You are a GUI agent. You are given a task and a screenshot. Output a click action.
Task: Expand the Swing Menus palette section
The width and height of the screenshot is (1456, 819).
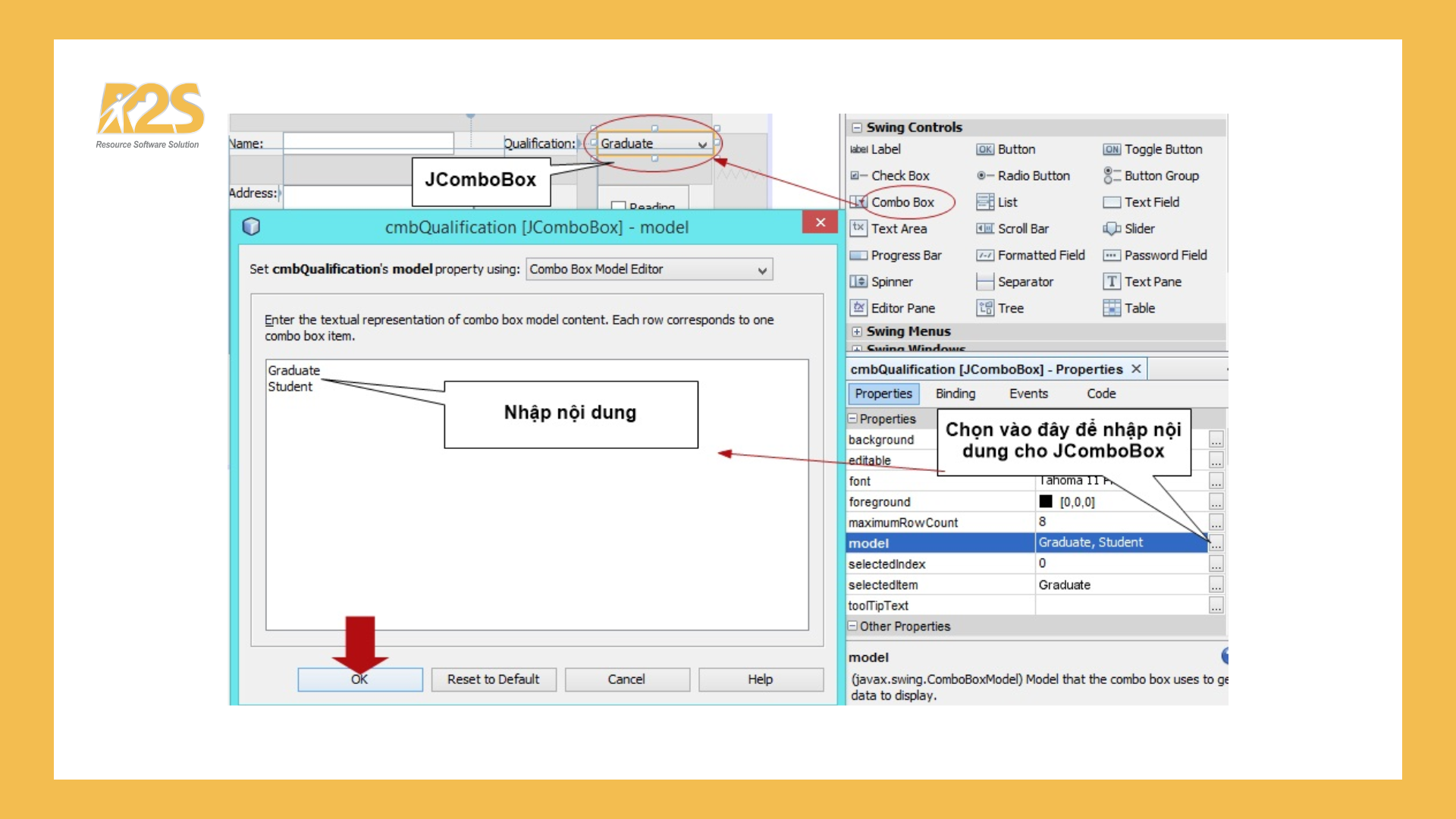pyautogui.click(x=857, y=331)
